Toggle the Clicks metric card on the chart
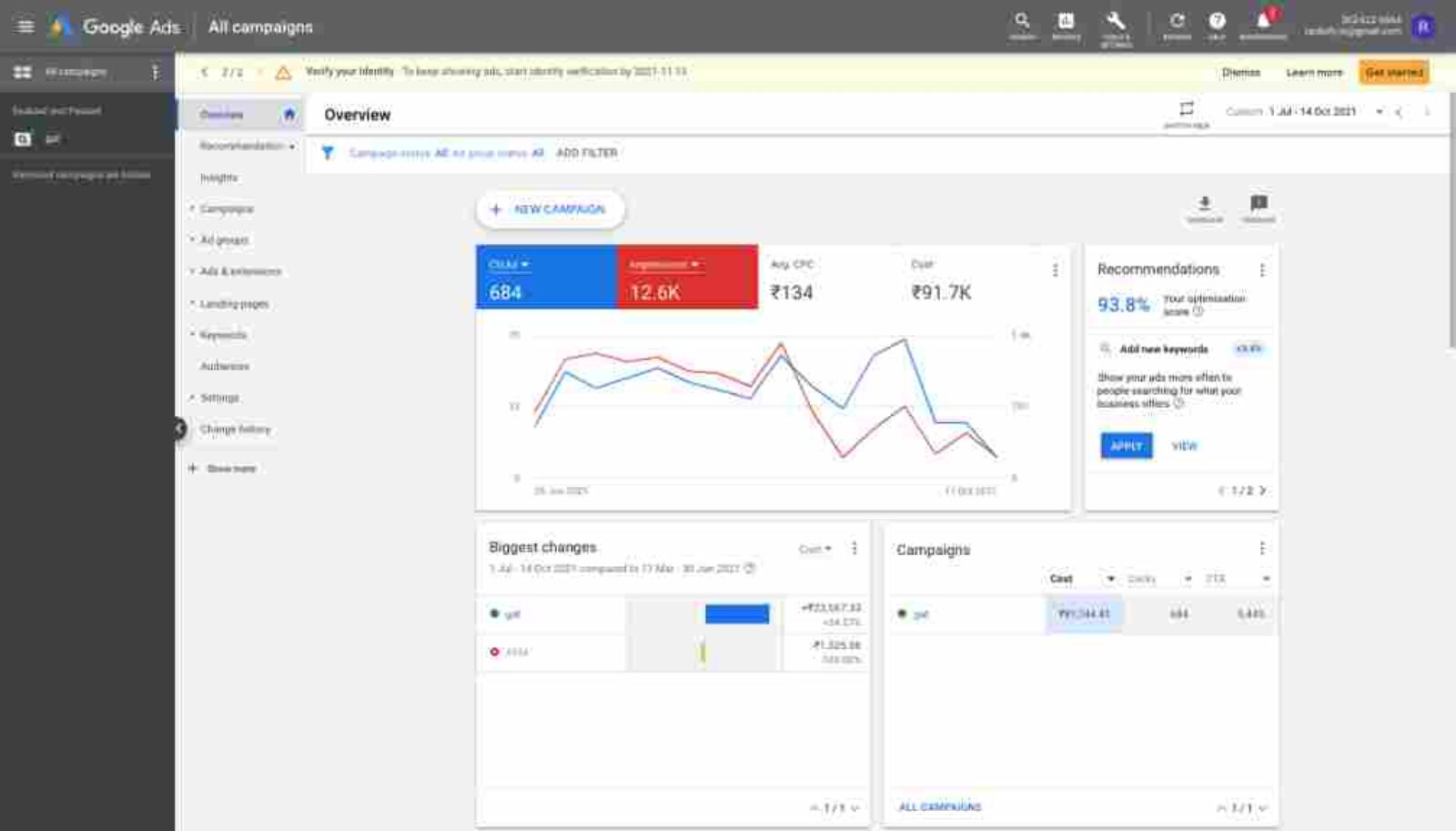 coord(545,278)
